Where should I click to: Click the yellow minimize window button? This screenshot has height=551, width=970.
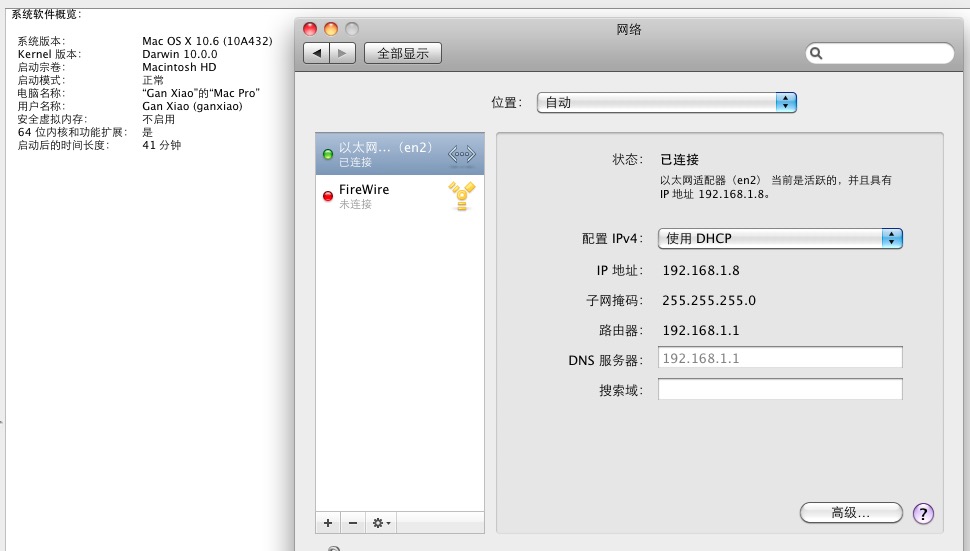(331, 29)
